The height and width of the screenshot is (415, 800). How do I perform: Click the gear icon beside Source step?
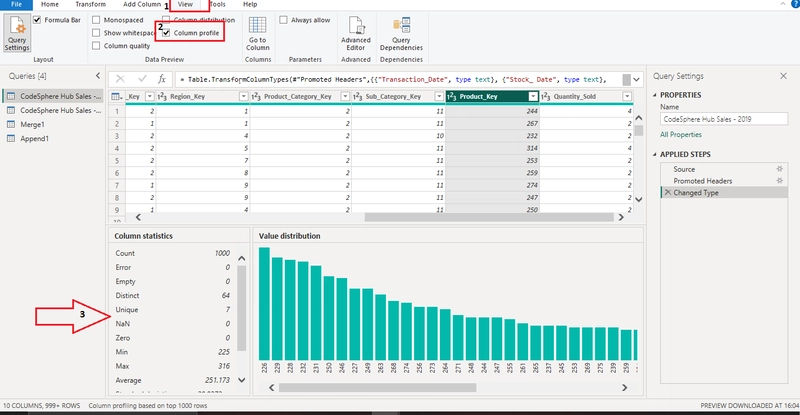click(x=779, y=169)
